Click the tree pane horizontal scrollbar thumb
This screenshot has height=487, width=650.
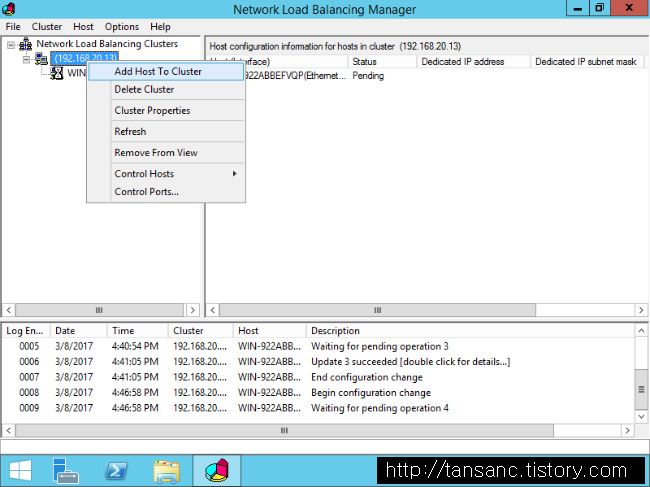(x=99, y=310)
